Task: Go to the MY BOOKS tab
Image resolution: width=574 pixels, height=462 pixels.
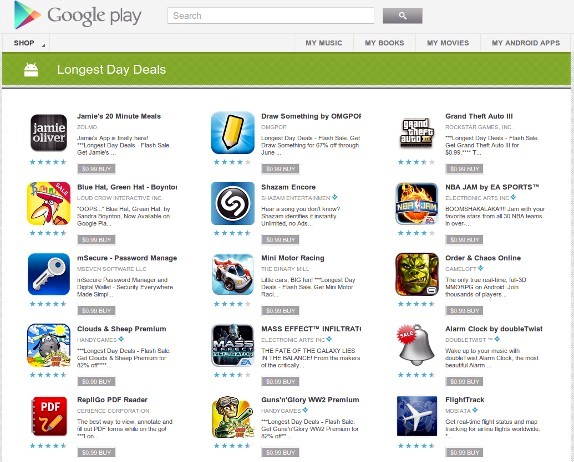Action: [384, 43]
